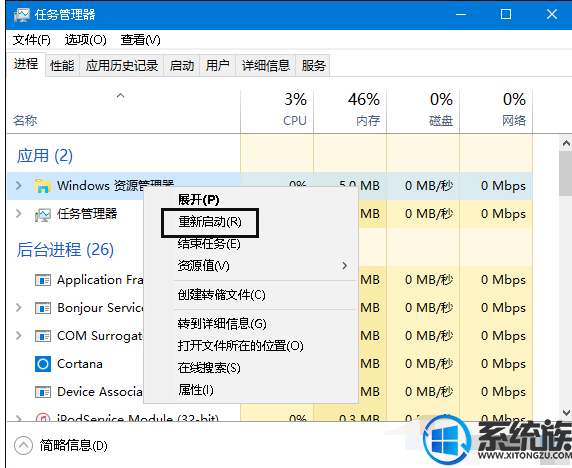
Task: Switch to the 进程 tab
Action: [26, 64]
